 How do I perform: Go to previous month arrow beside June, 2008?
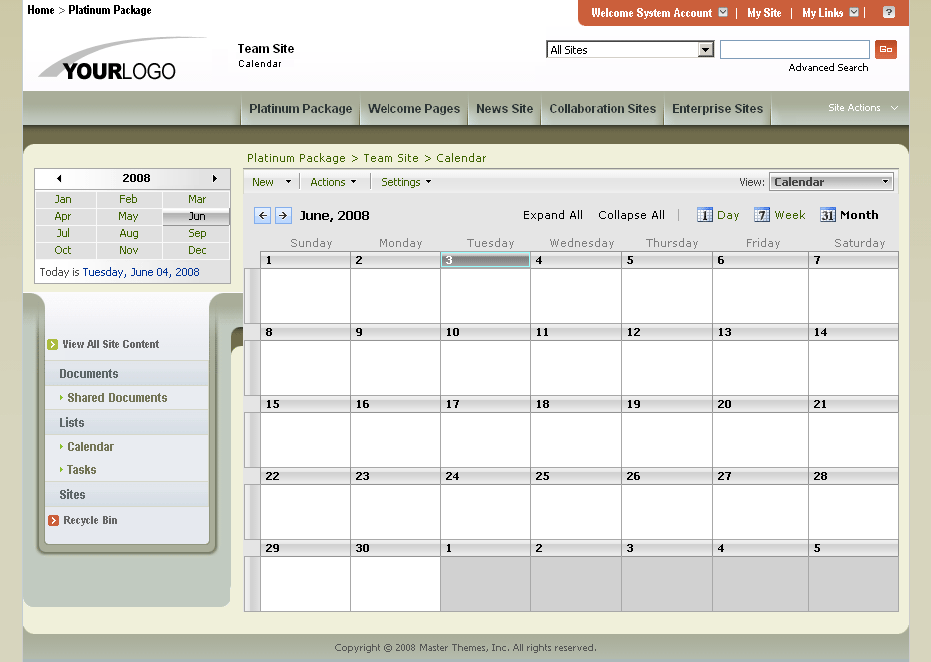(x=263, y=215)
